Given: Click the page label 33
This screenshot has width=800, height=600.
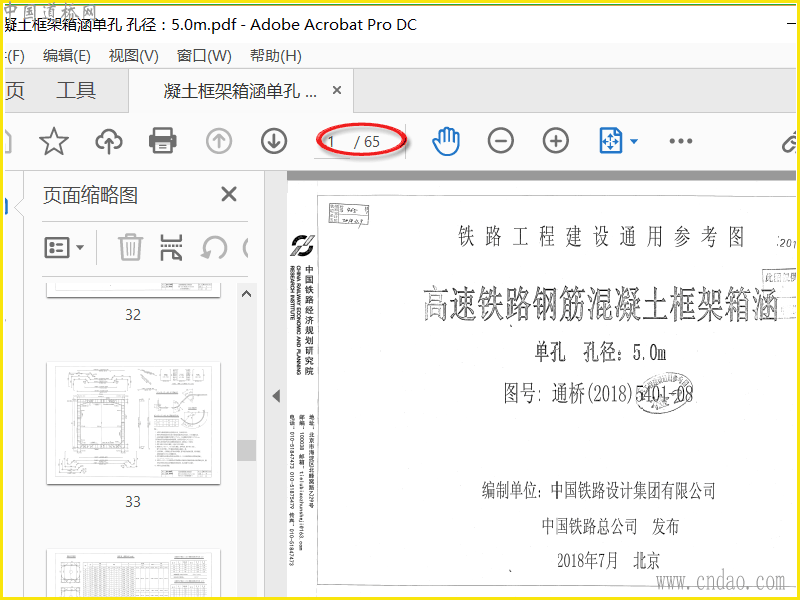Looking at the screenshot, I should [x=133, y=502].
